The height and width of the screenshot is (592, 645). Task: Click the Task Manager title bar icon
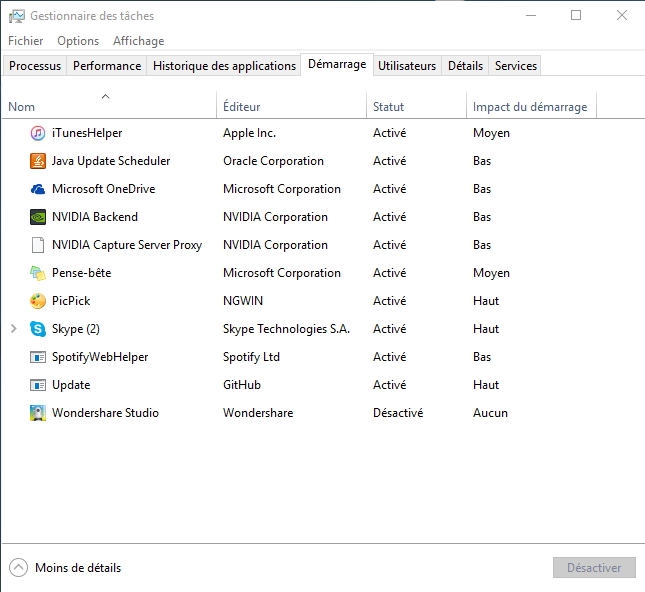coord(17,16)
